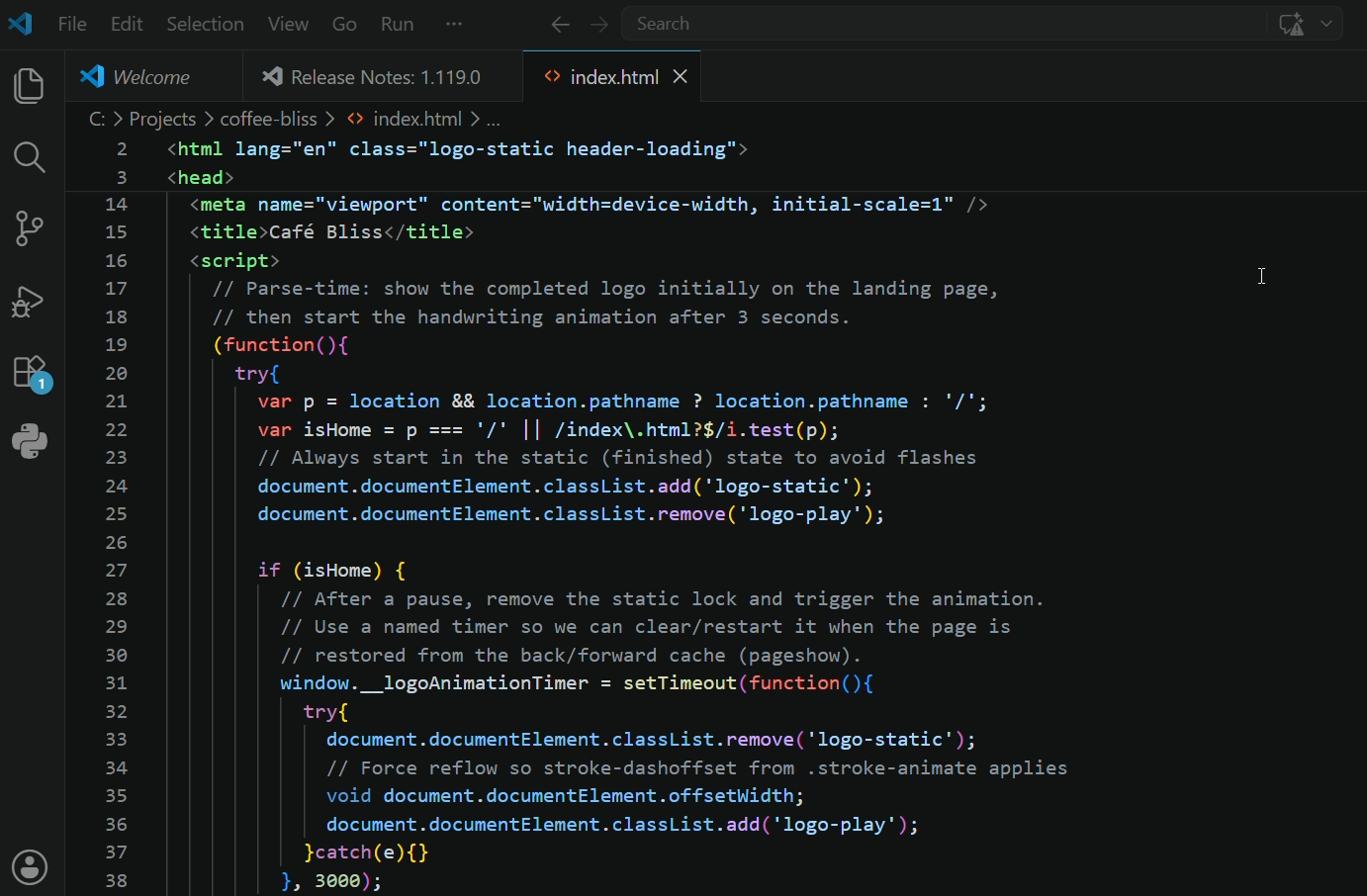The image size is (1367, 896).
Task: Click the 'void document.documentElement.offsetWidth' line
Action: tap(565, 795)
